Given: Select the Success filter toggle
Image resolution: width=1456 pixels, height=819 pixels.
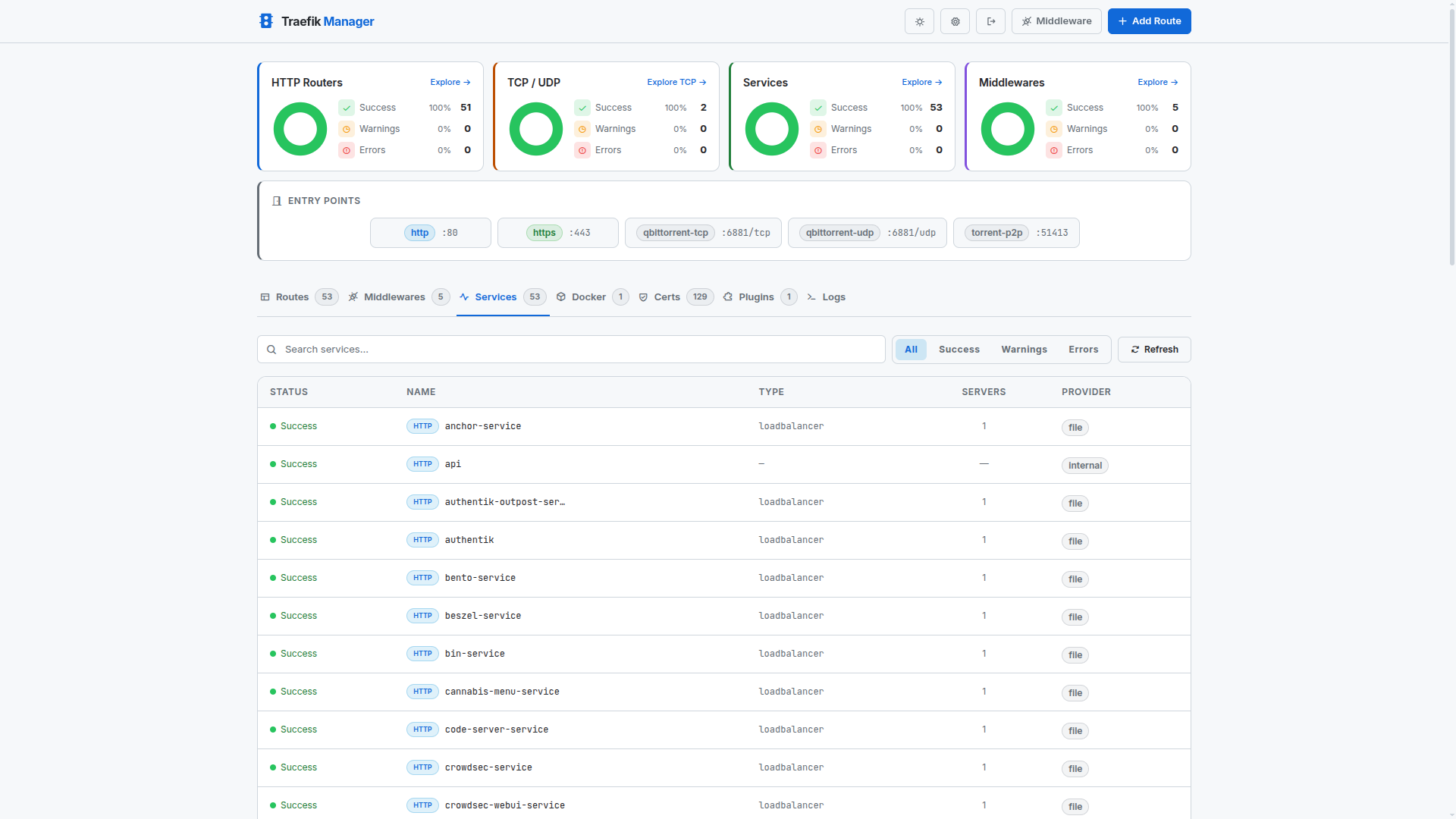Looking at the screenshot, I should [958, 349].
